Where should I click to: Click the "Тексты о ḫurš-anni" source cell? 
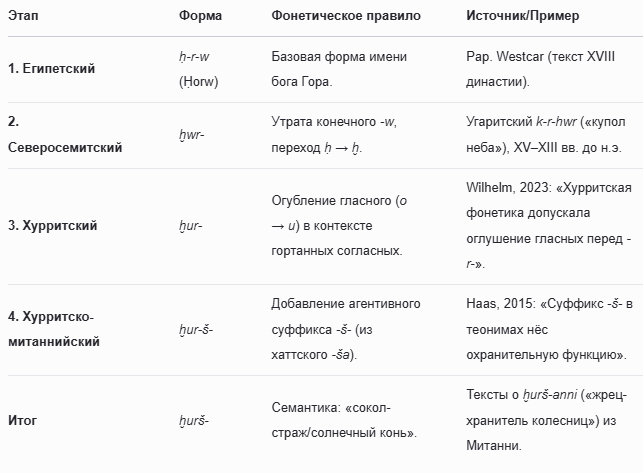549,420
